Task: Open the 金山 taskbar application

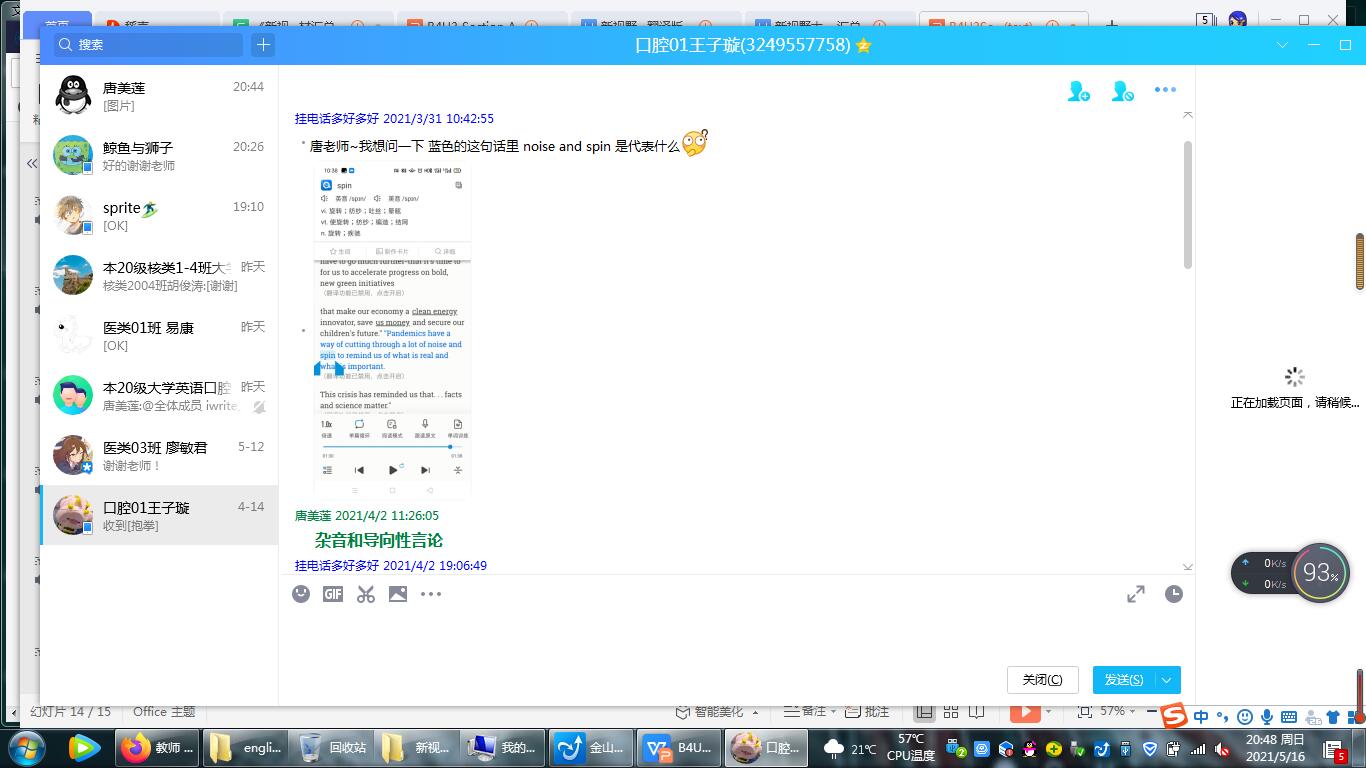Action: tap(591, 748)
